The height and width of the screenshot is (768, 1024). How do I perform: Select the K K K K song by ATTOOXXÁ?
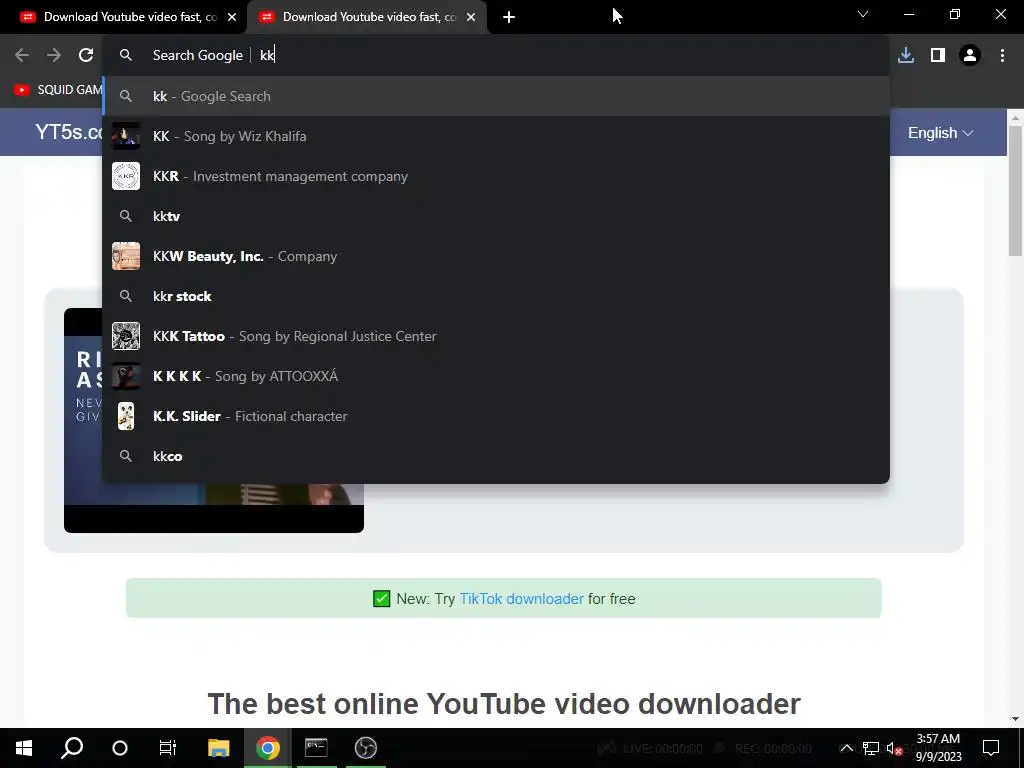(x=496, y=376)
